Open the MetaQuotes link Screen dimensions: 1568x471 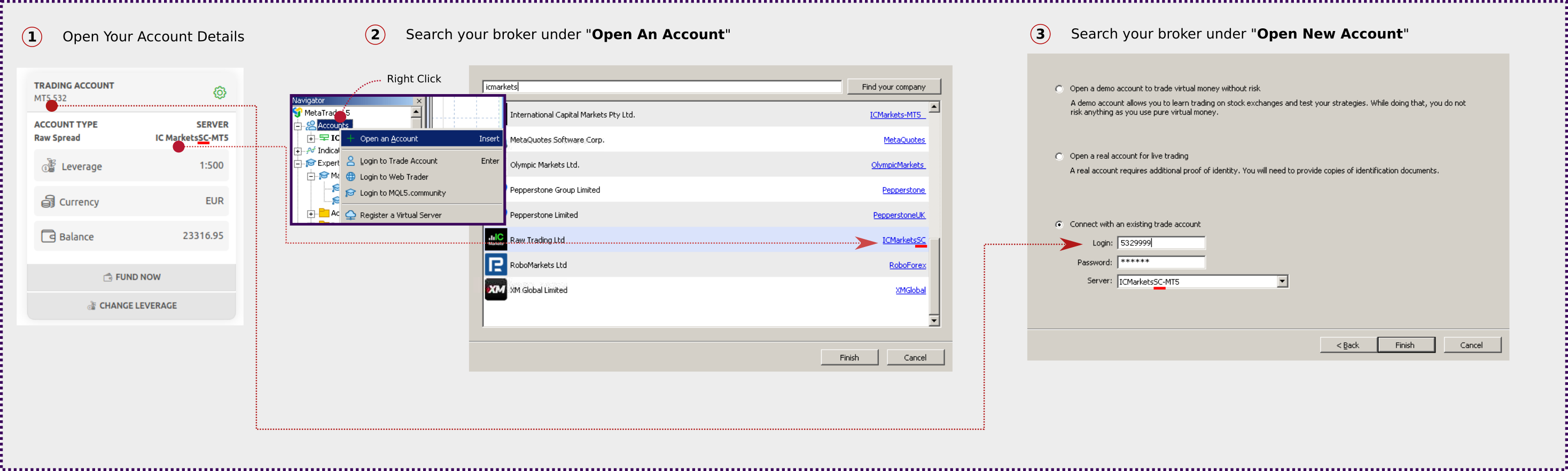904,140
